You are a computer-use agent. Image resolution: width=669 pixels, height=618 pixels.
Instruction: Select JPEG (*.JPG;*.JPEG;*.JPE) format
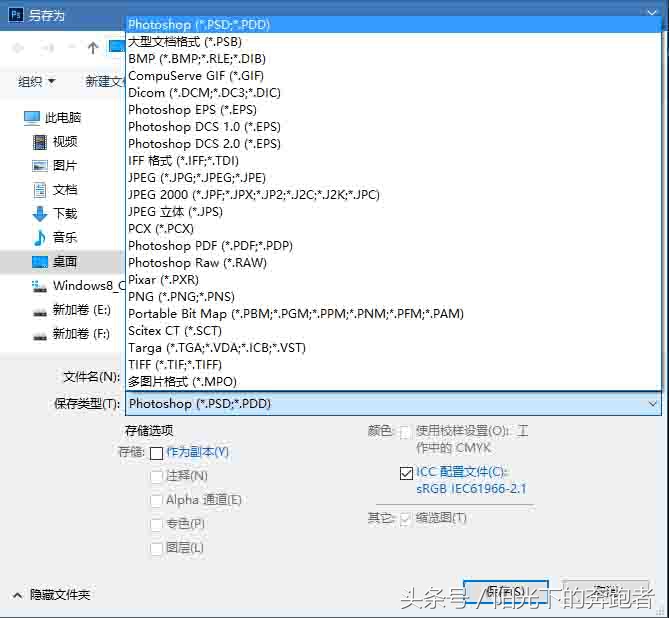coord(393,178)
